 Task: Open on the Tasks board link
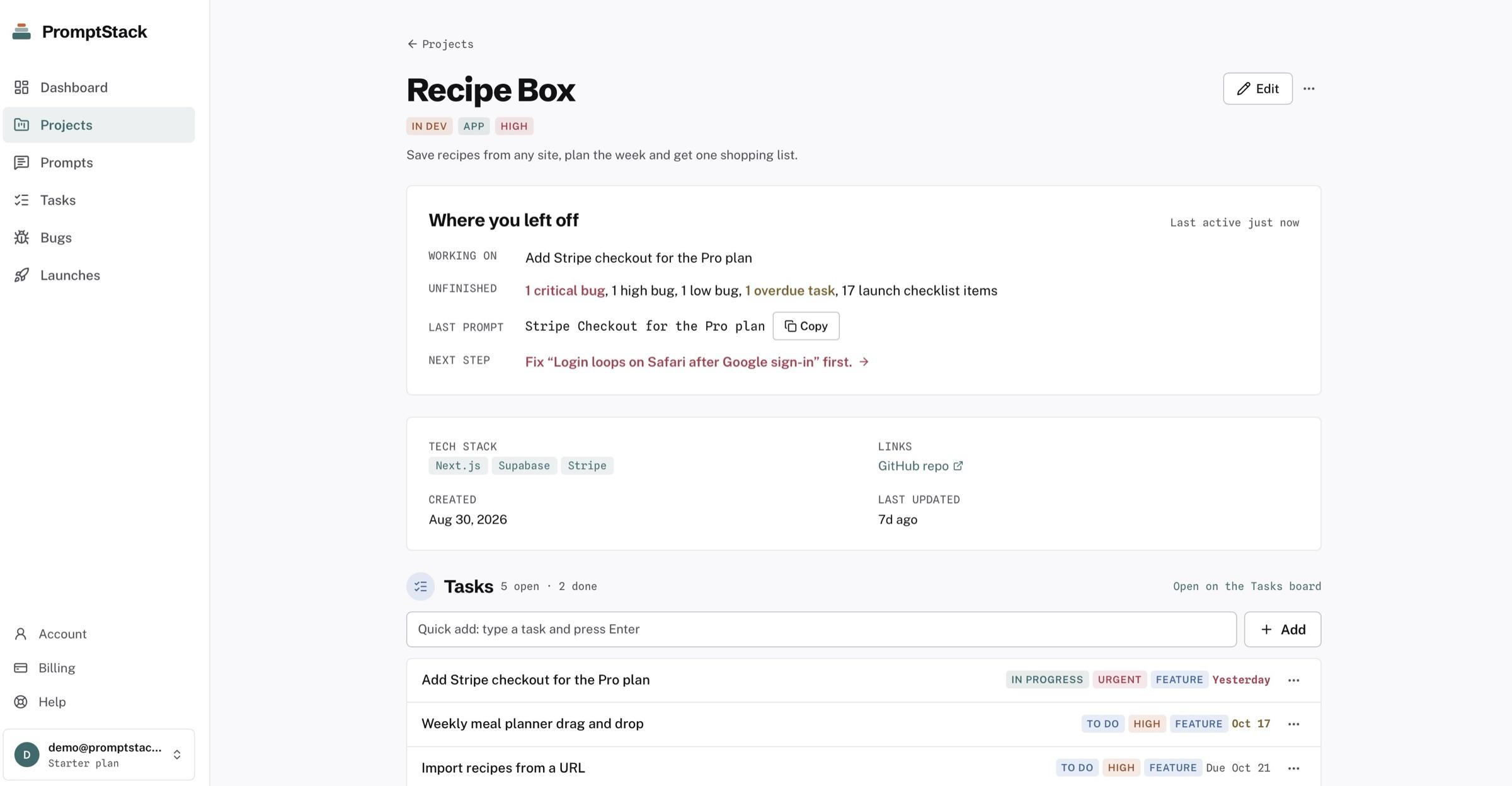coord(1247,586)
